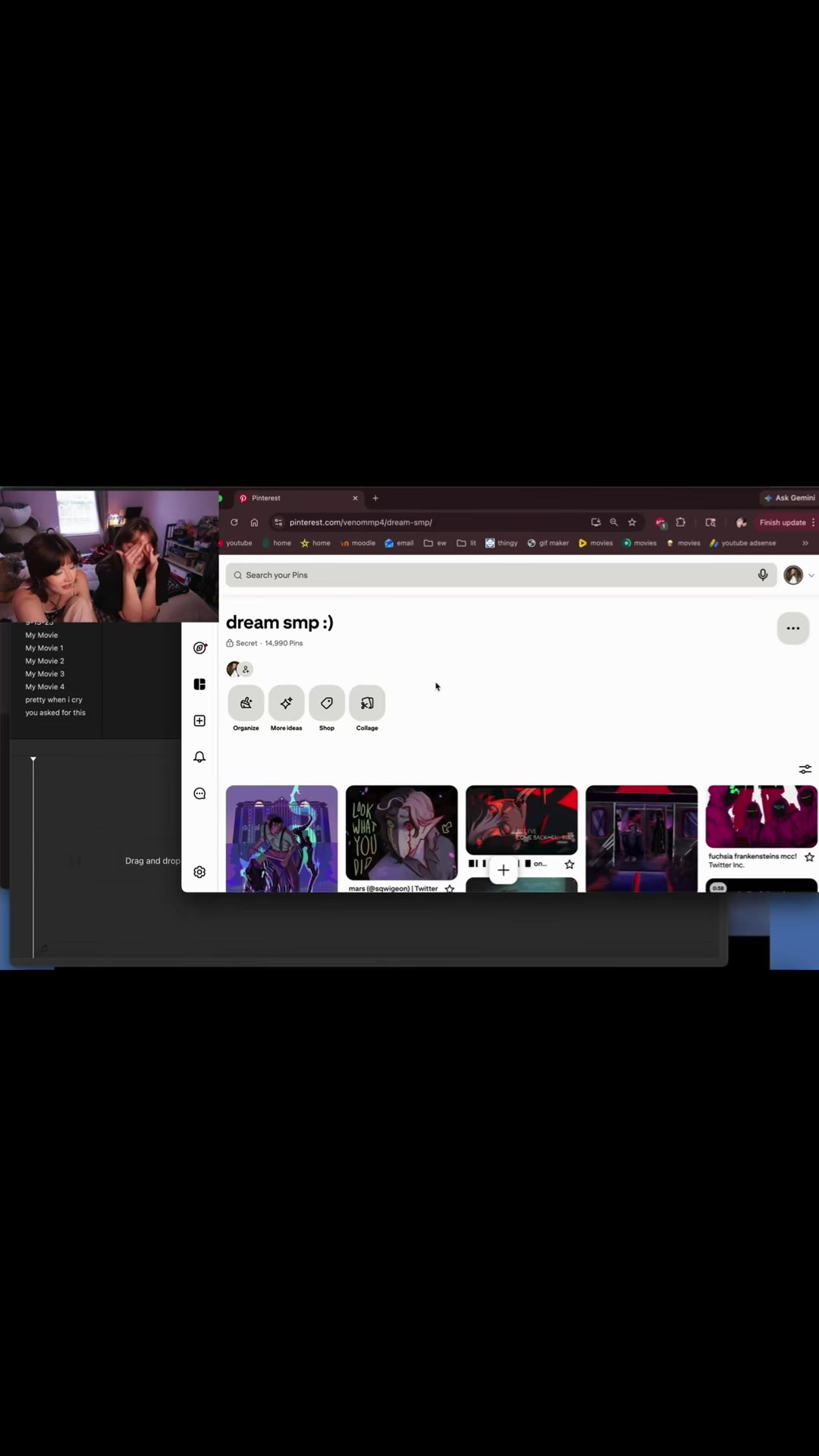819x1456 pixels.
Task: Click the timeline playhead marker in editor
Action: [33, 759]
